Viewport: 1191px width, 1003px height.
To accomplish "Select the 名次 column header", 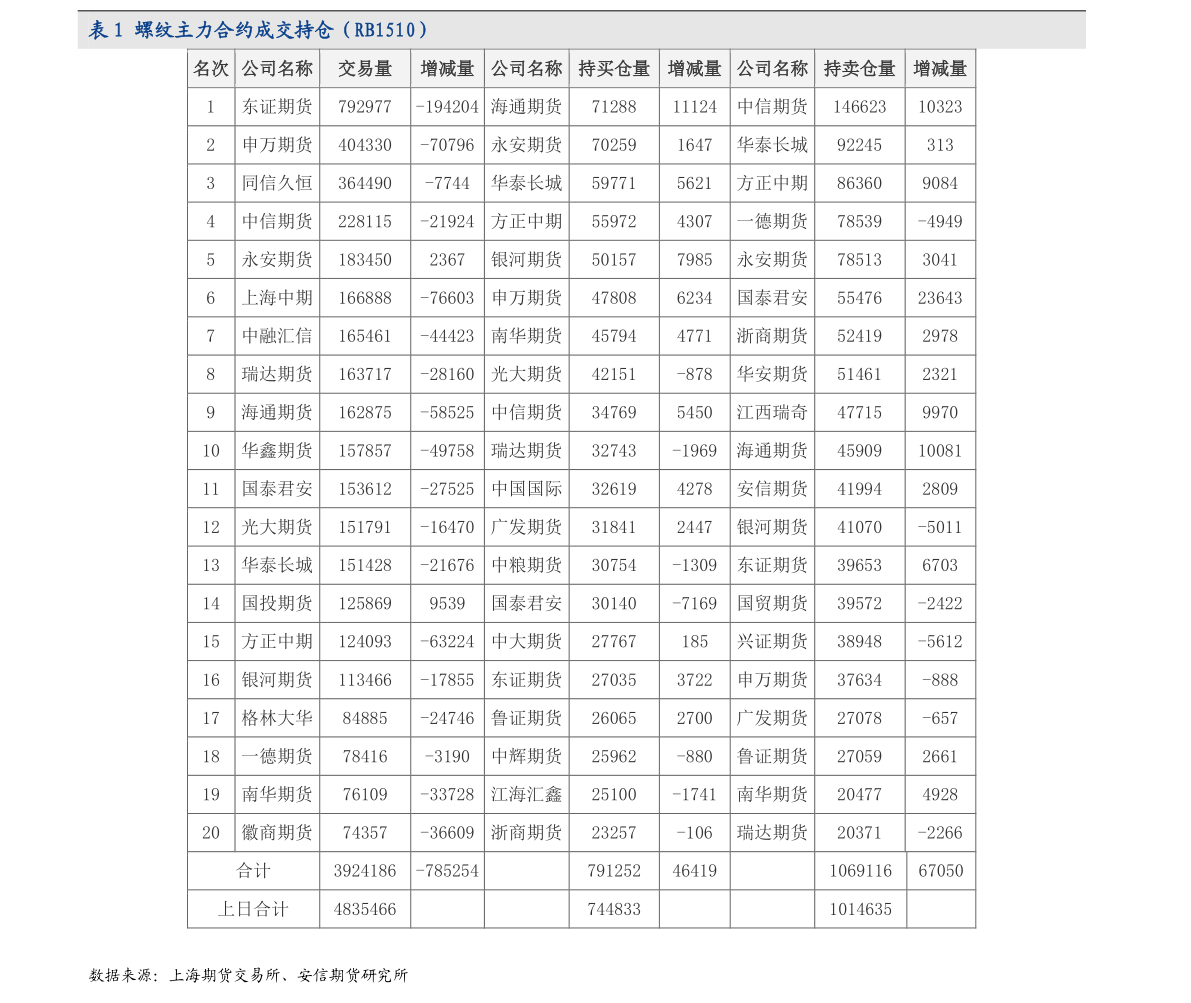I will [x=210, y=68].
